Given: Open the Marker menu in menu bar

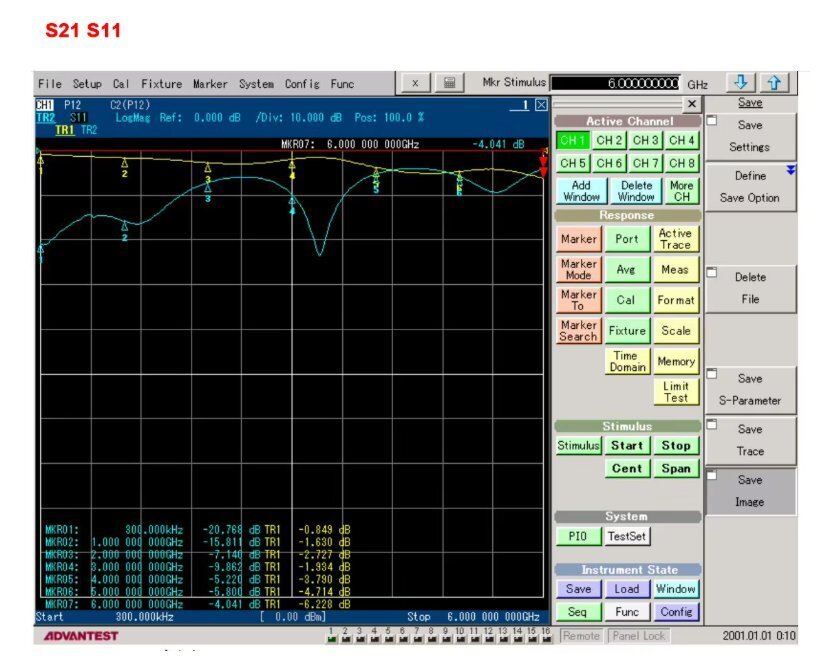Looking at the screenshot, I should [x=210, y=84].
